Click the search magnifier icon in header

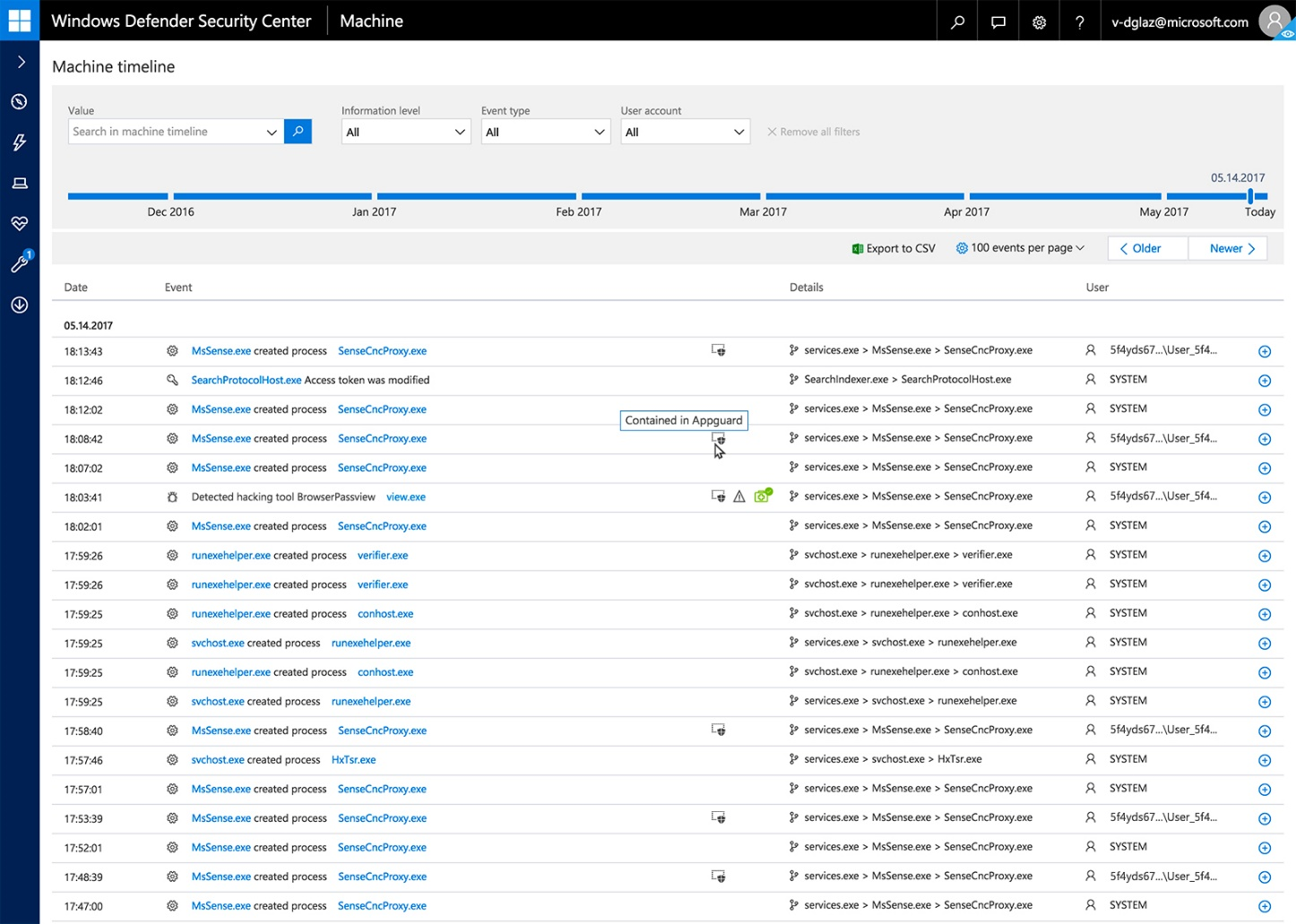[957, 22]
